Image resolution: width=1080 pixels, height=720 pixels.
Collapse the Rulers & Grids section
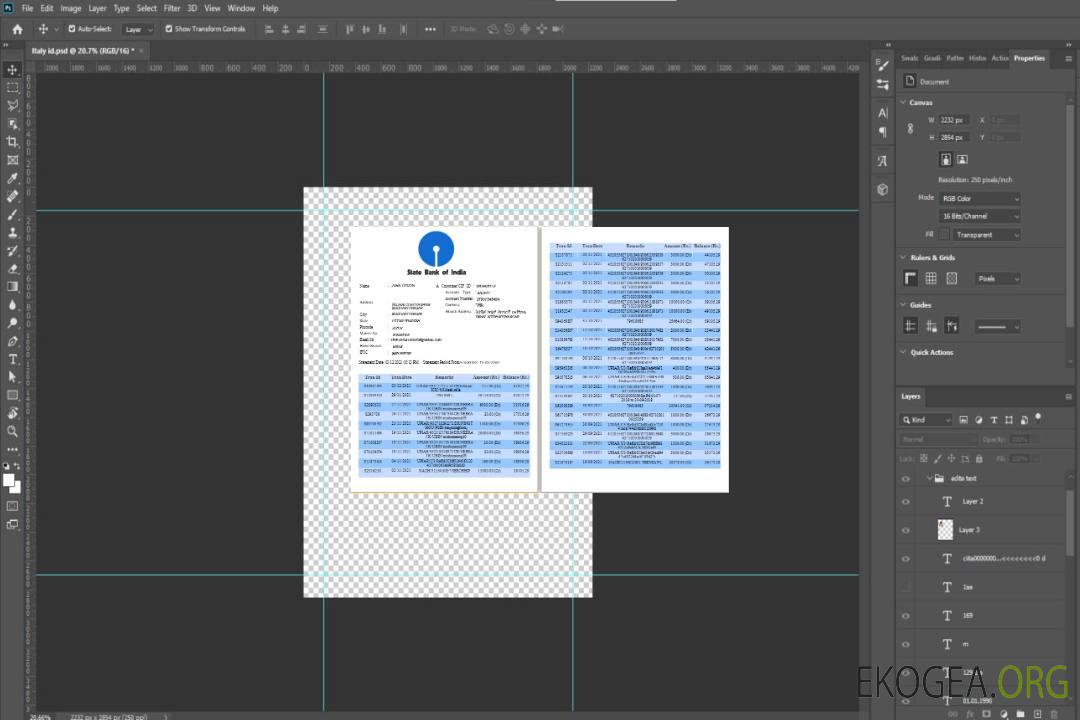coord(904,258)
